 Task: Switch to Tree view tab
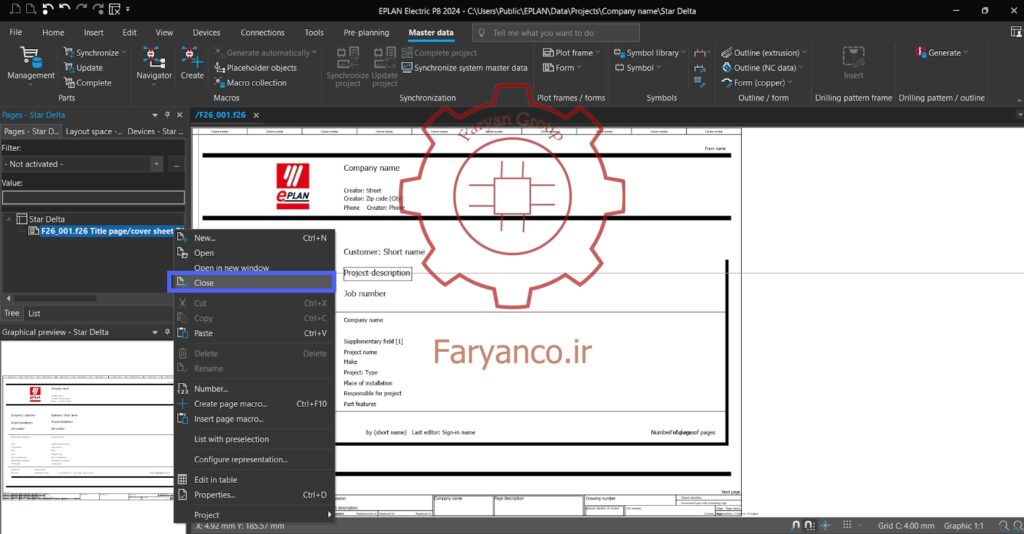[12, 313]
